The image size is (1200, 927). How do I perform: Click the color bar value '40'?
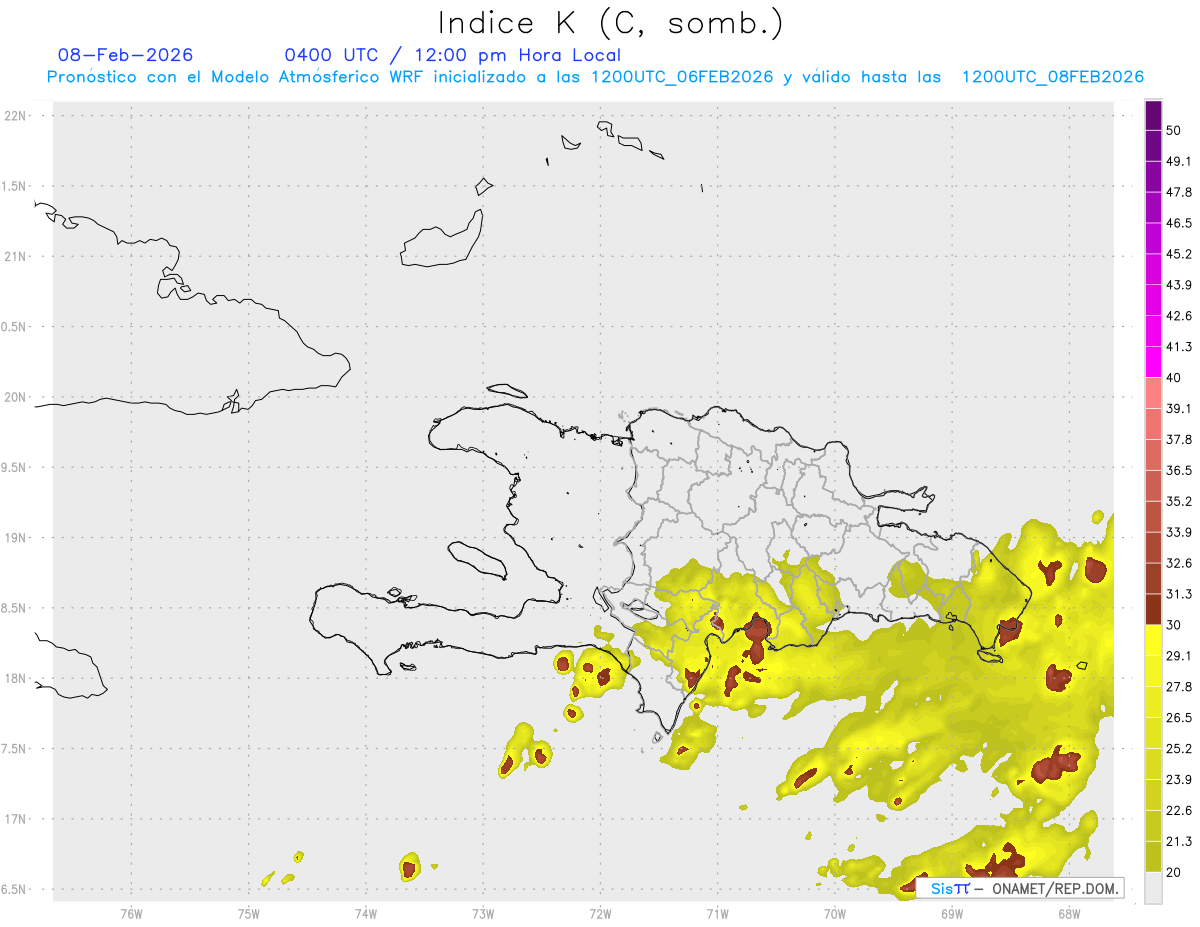(x=1174, y=378)
